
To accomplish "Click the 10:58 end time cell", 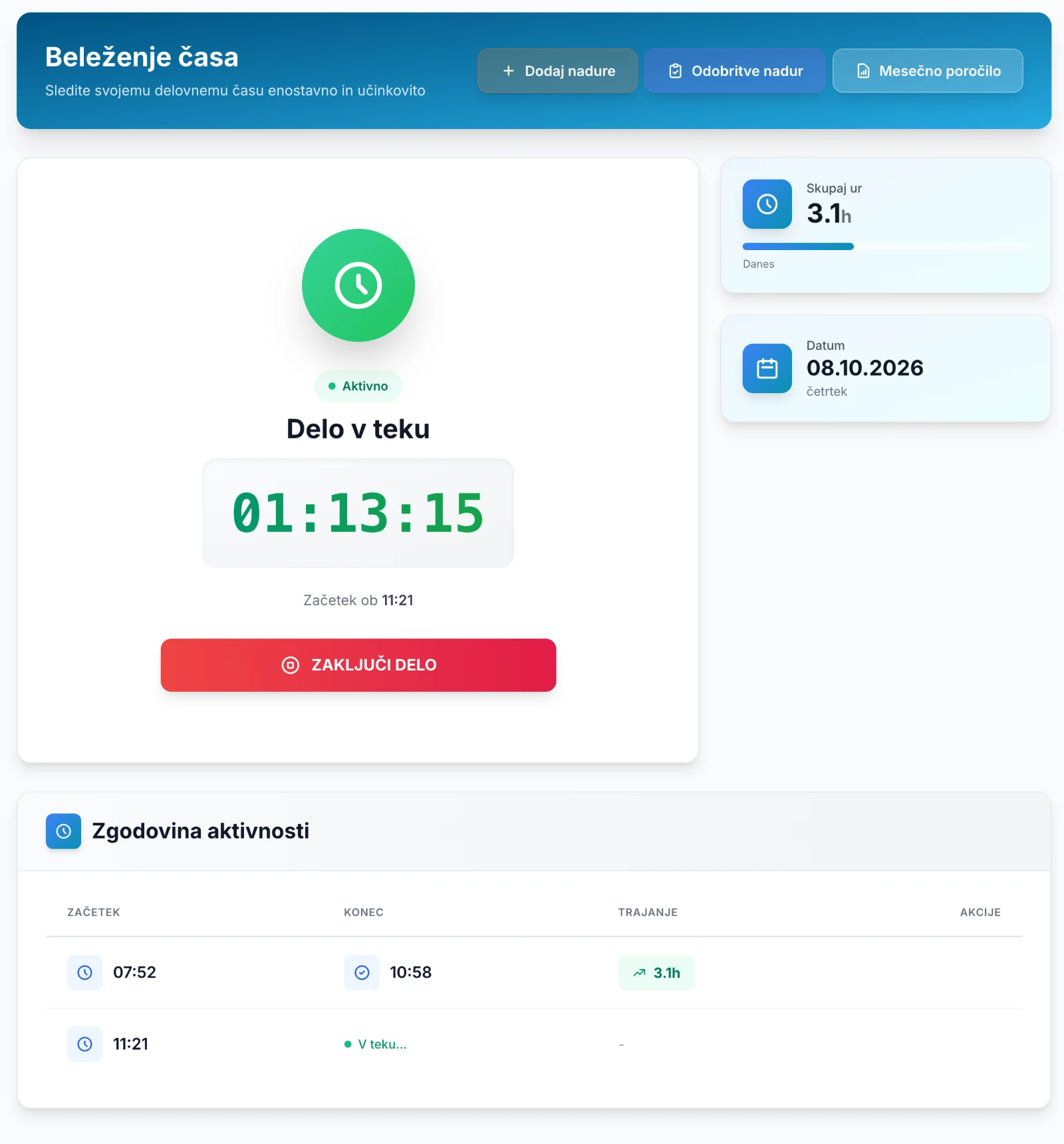I will (411, 972).
